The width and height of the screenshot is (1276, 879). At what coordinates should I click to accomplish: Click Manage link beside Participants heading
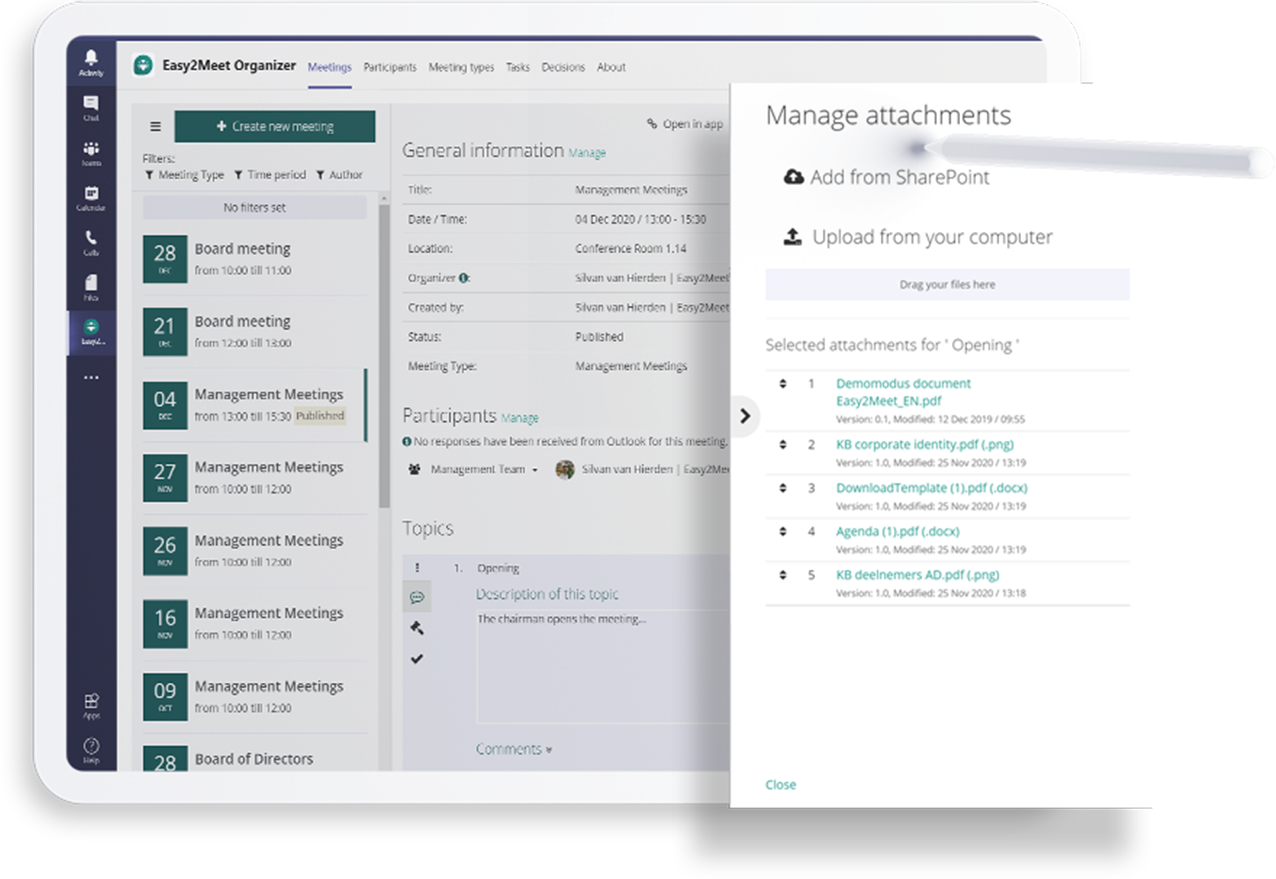(520, 418)
